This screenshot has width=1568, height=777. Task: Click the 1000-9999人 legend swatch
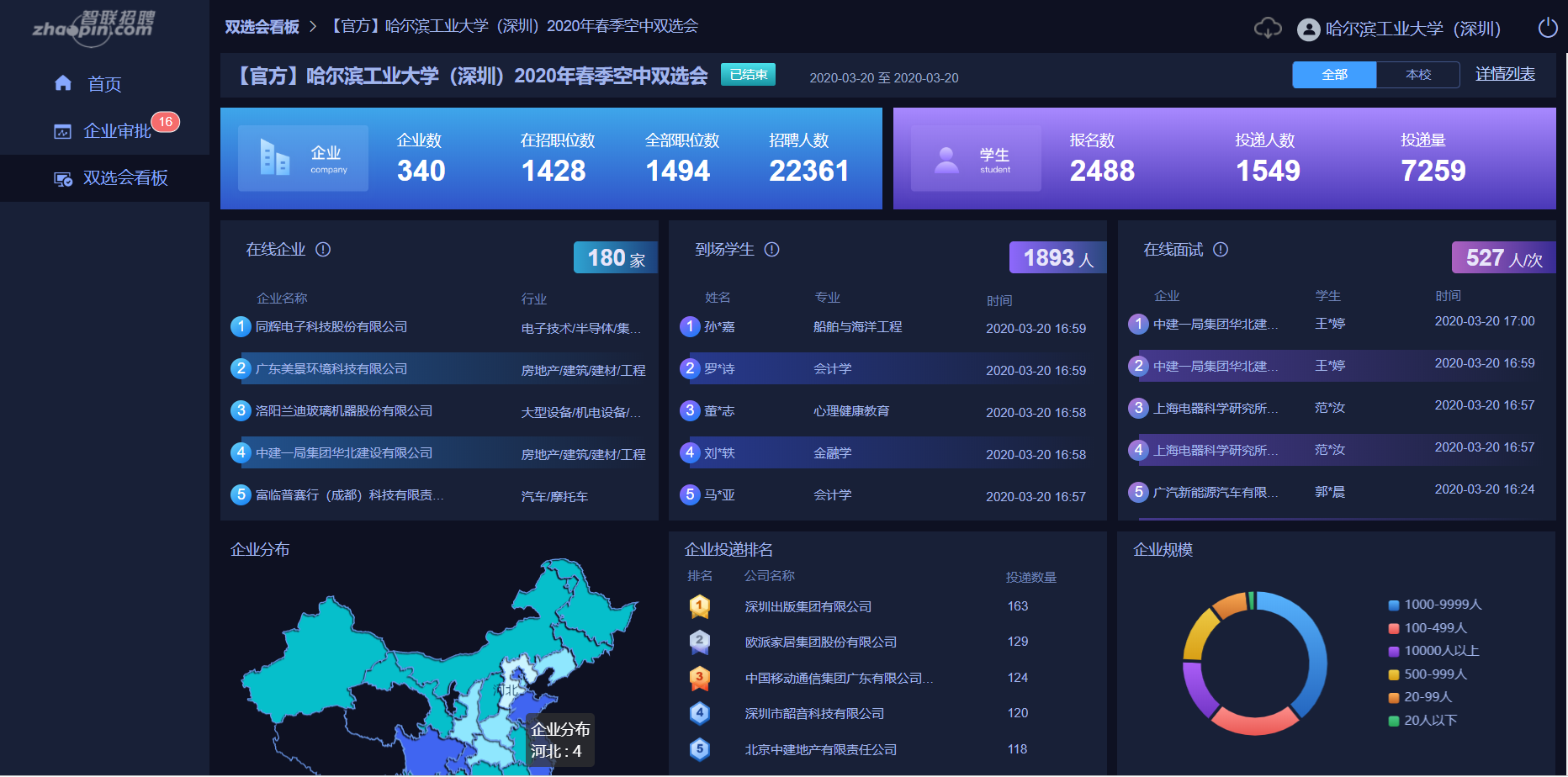pyautogui.click(x=1392, y=604)
